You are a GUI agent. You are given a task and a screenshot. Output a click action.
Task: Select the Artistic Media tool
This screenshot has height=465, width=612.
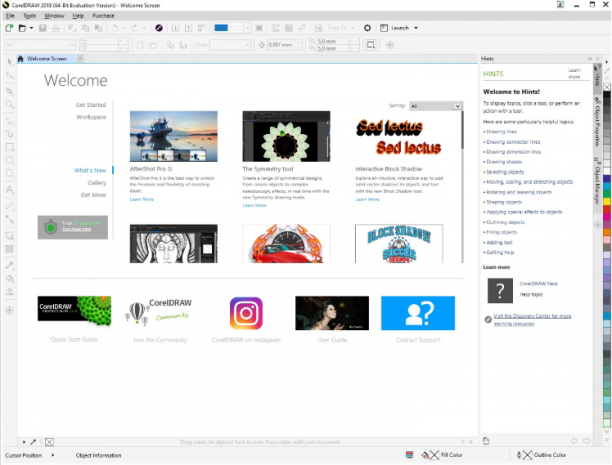(x=10, y=134)
